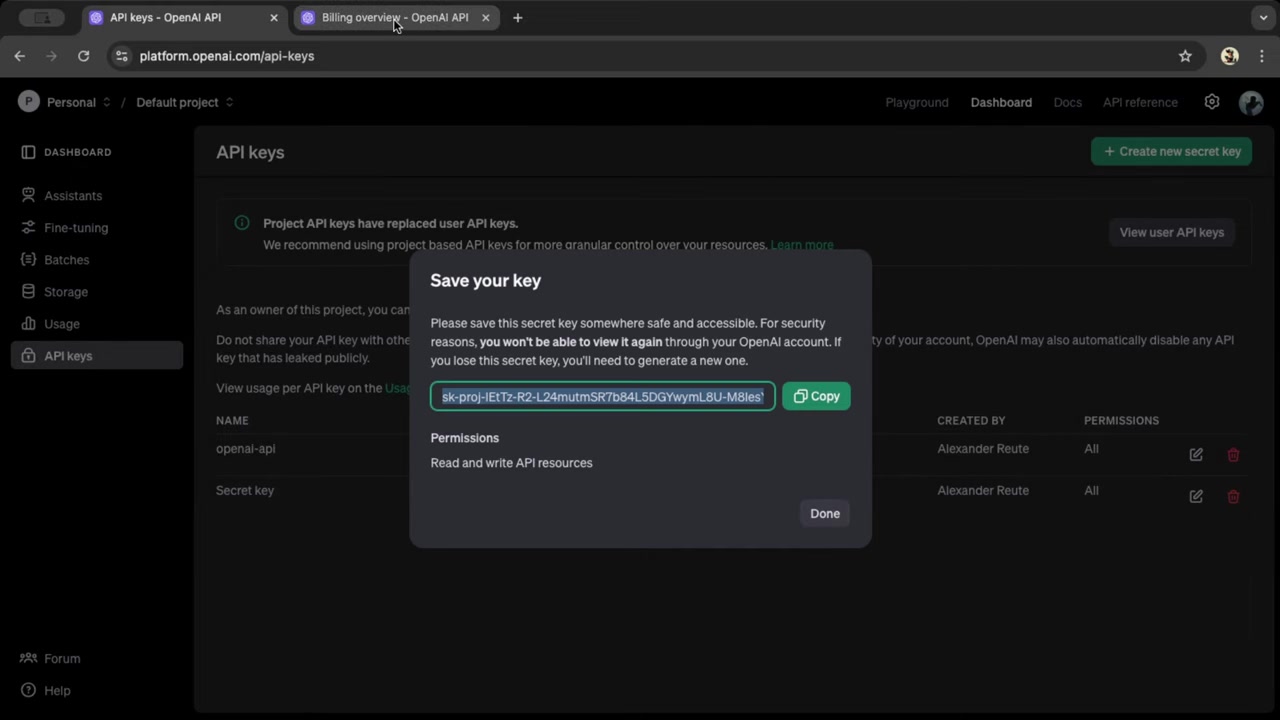Open Playground in the top navigation
This screenshot has height=720, width=1280.
click(x=916, y=102)
